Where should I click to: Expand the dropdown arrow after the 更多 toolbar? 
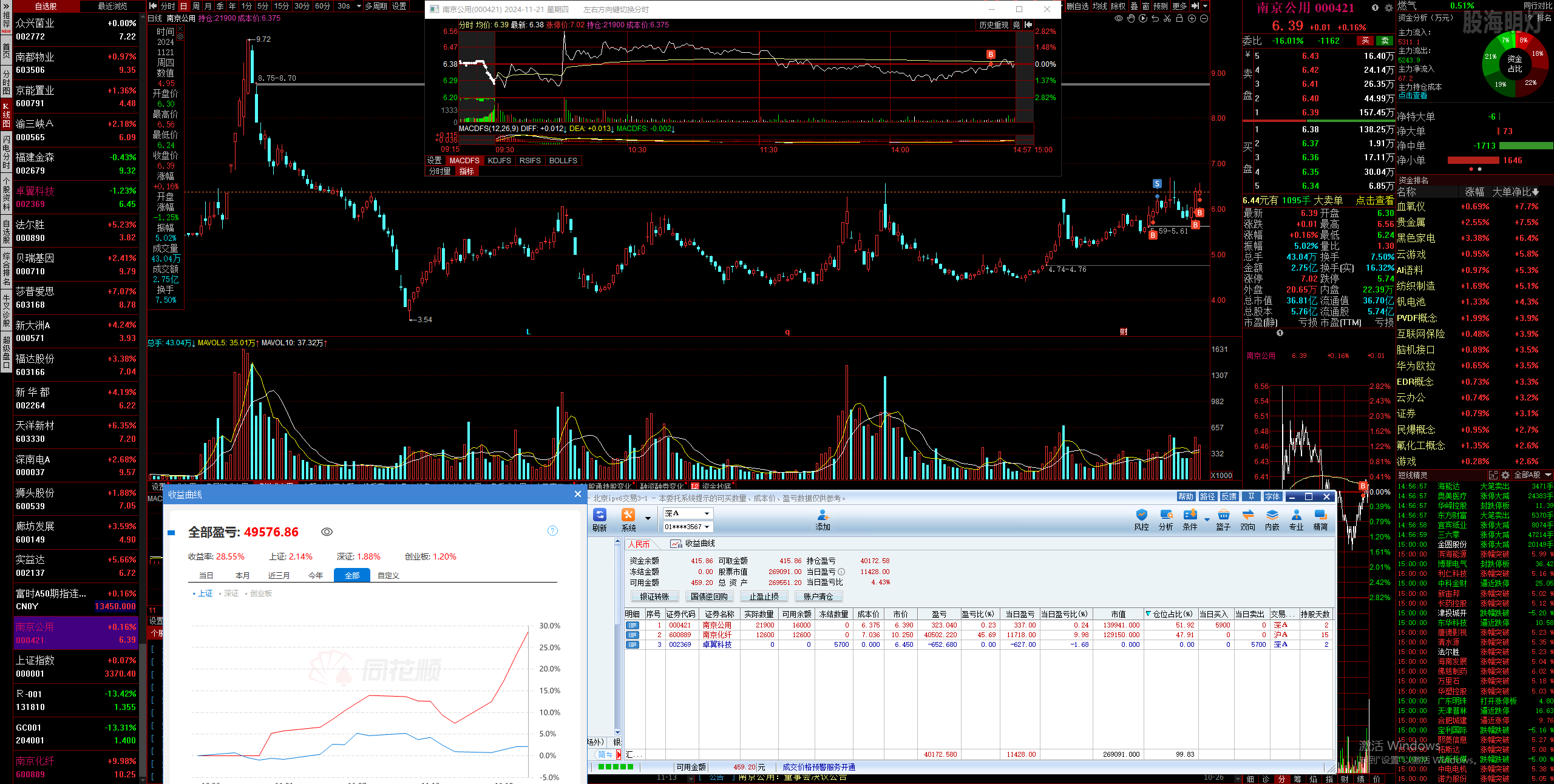[1205, 6]
